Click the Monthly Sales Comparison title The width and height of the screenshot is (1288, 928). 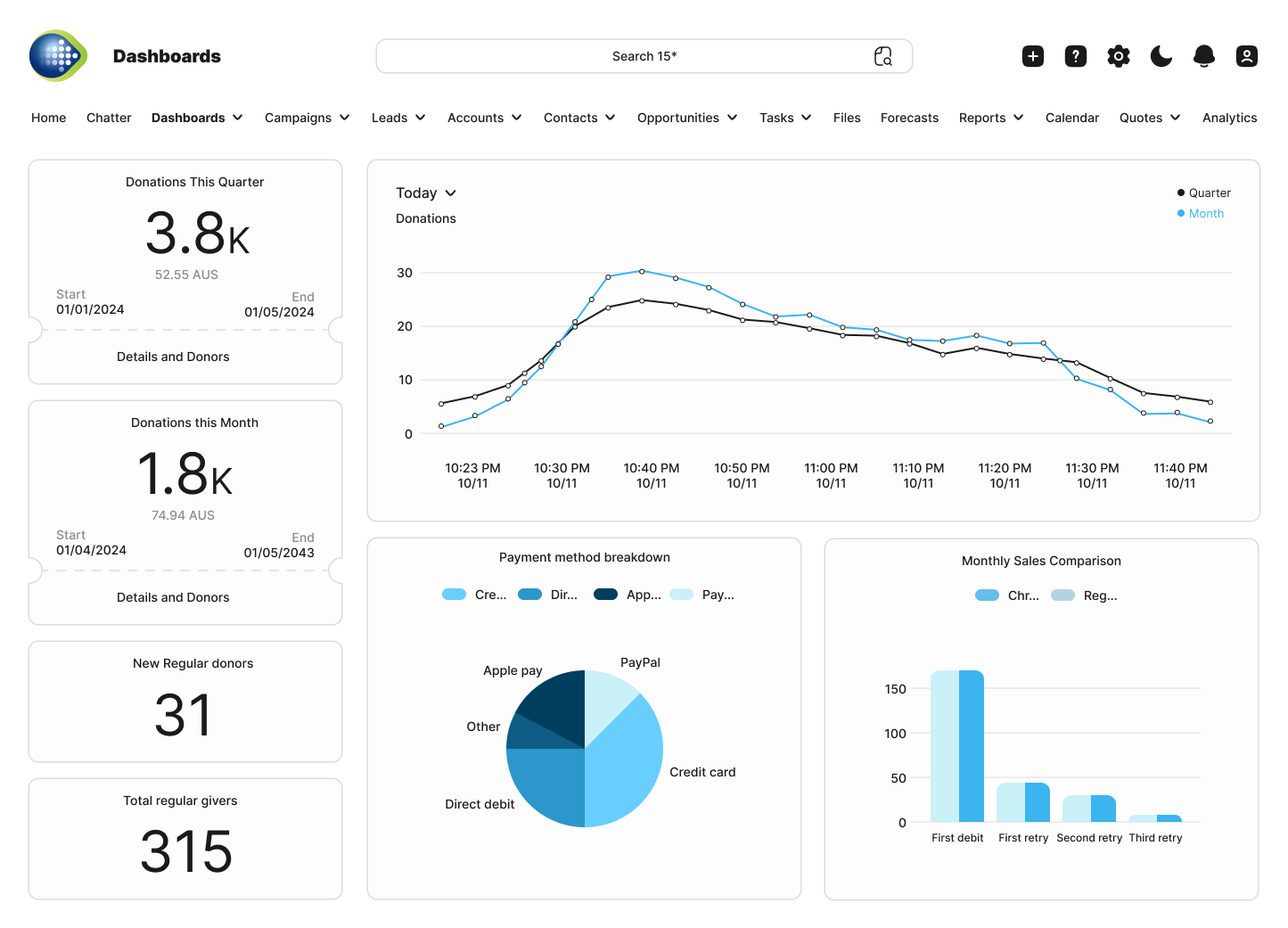coord(1041,561)
